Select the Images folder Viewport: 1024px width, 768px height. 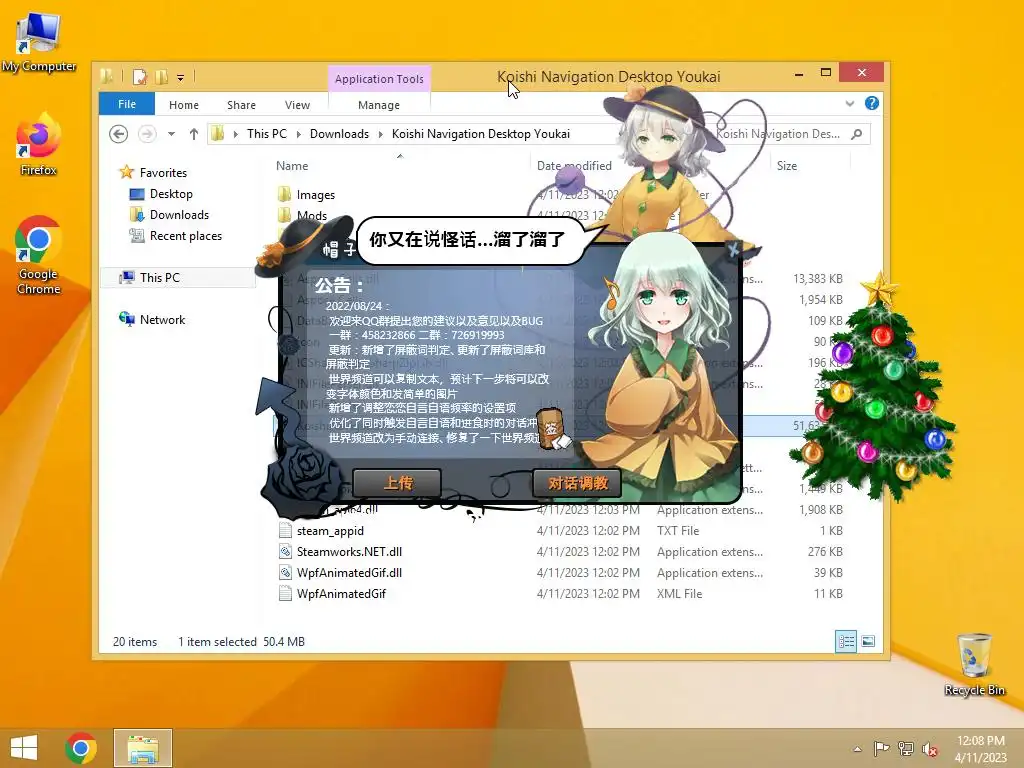[x=315, y=195]
